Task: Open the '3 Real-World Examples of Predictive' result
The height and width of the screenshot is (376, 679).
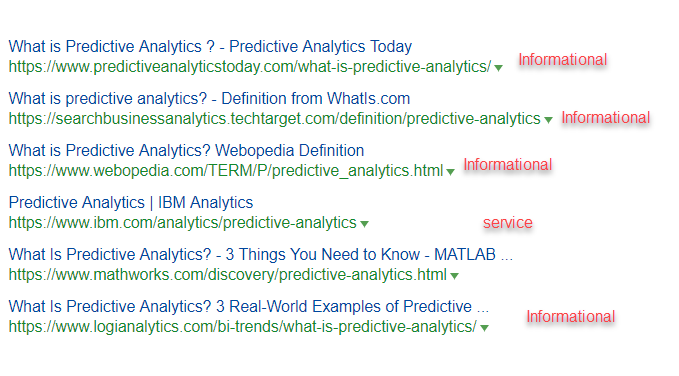Action: point(249,306)
